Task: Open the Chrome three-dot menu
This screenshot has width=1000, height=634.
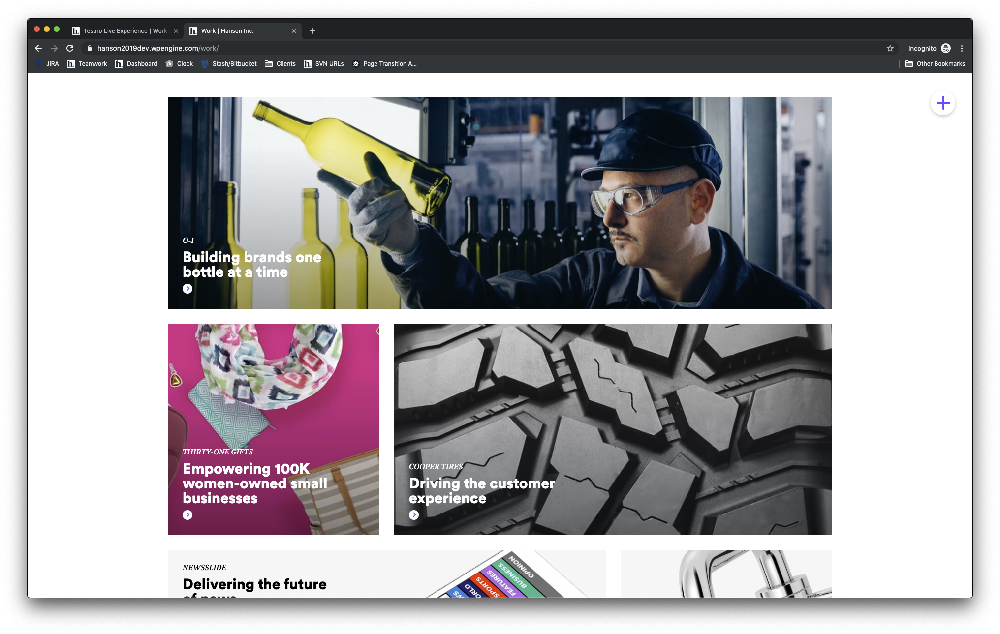Action: point(962,48)
